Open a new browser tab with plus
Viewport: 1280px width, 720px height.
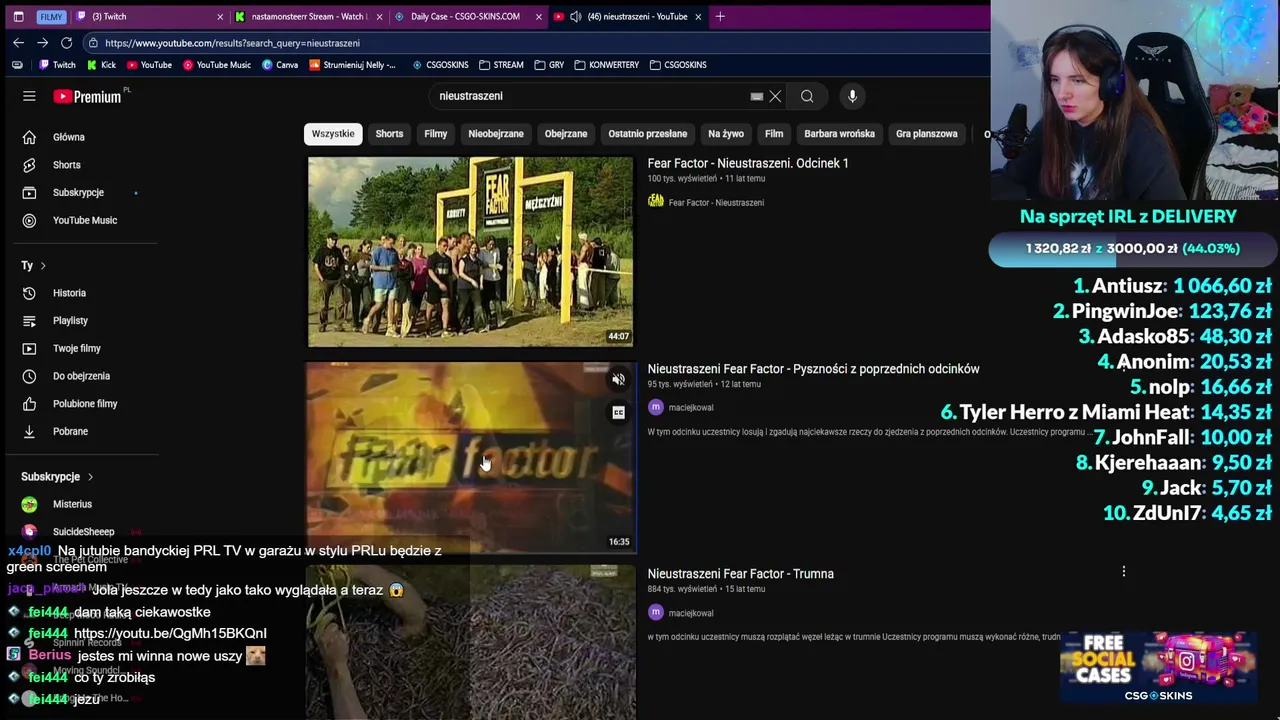720,16
